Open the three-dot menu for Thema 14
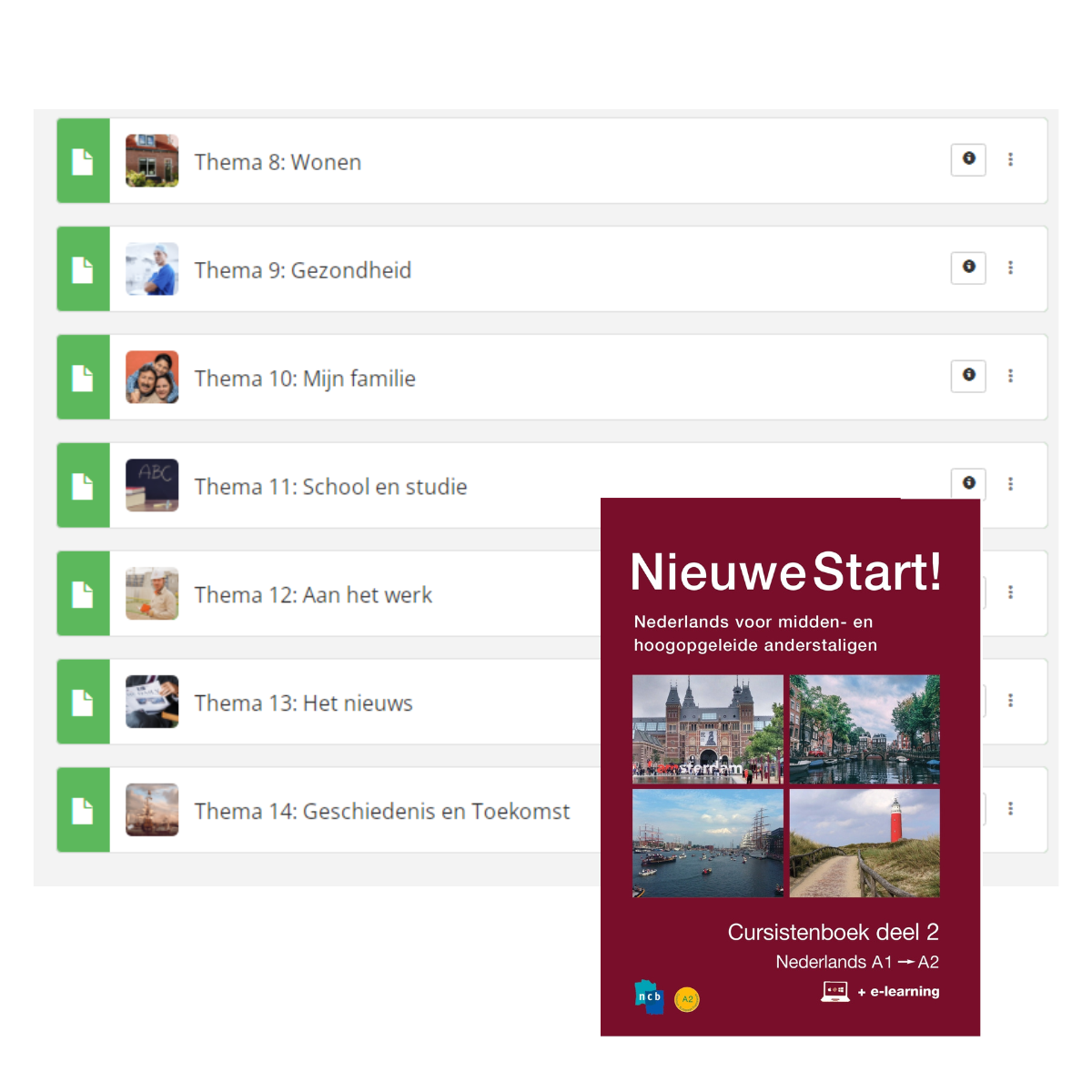Screen dimensions: 1092x1092 click(x=1010, y=809)
